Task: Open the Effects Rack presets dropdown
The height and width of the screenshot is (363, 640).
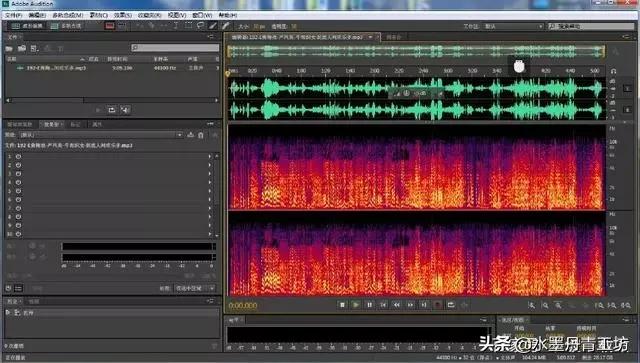Action: (x=100, y=135)
